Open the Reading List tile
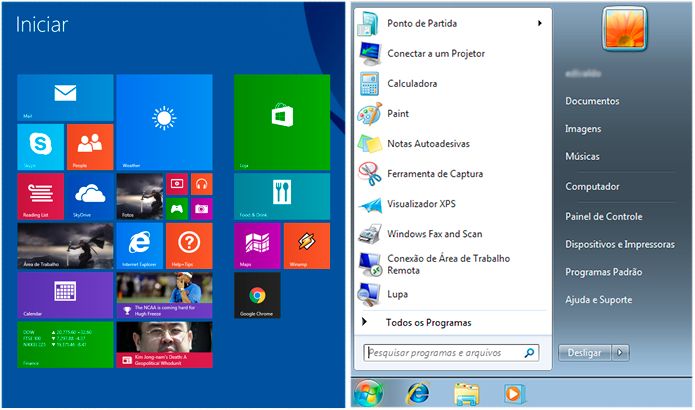695x410 pixels. point(41,196)
